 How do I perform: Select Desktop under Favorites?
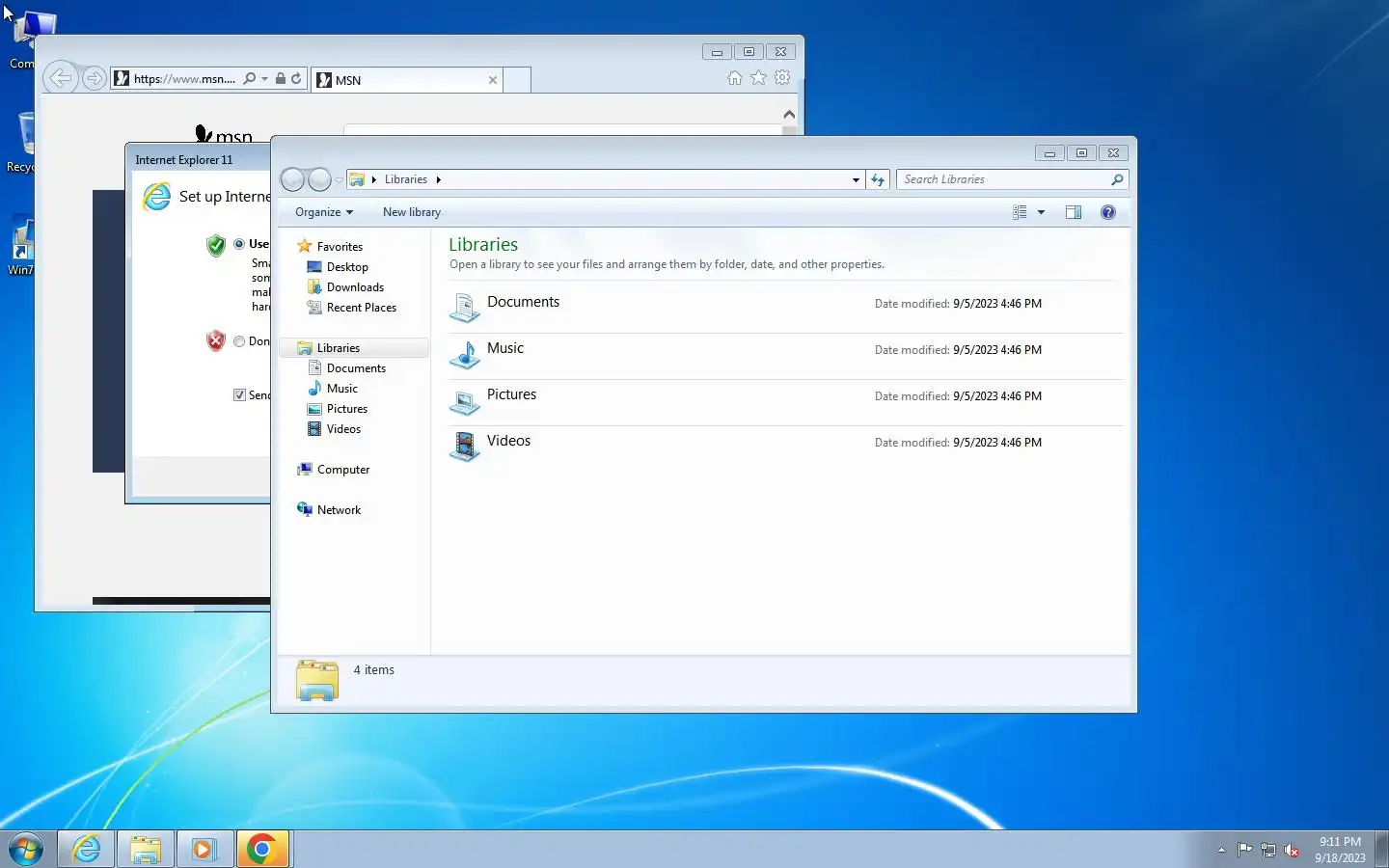(347, 267)
